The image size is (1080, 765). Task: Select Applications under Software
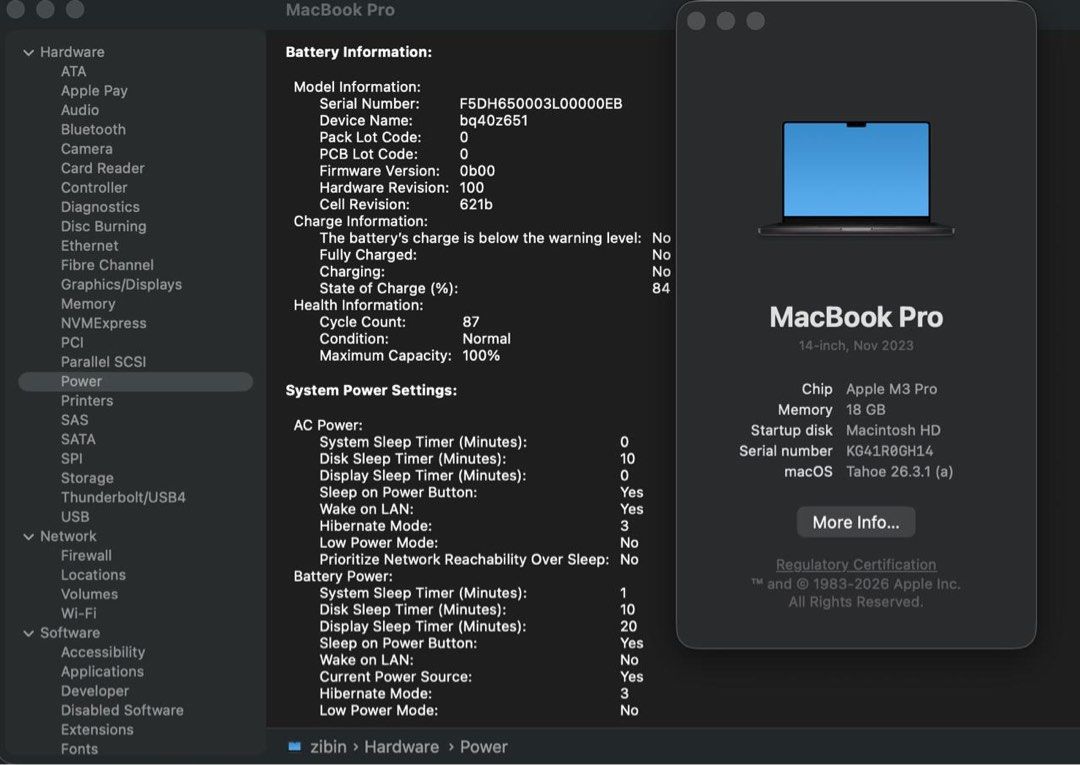click(x=102, y=671)
